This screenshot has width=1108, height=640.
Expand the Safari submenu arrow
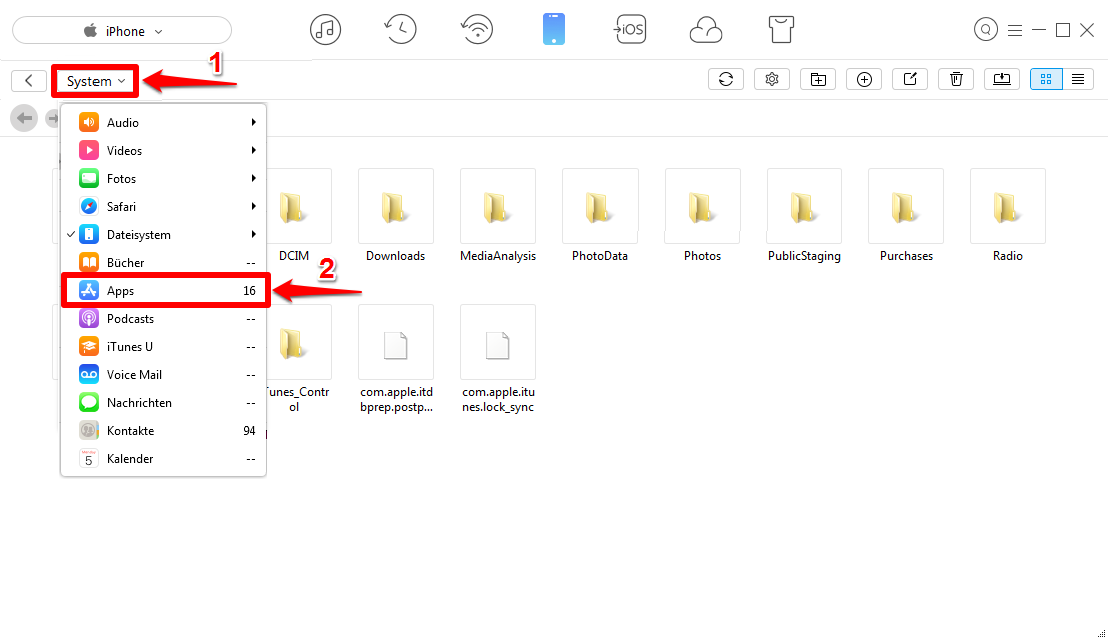253,206
